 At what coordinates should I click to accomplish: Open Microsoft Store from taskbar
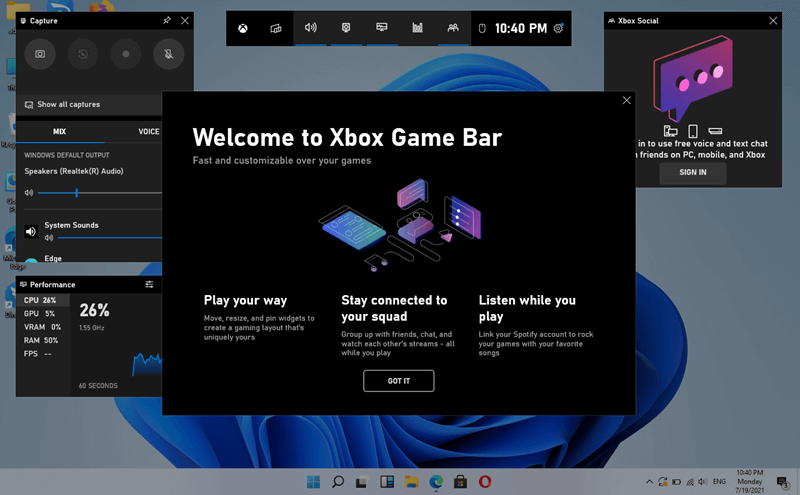[460, 481]
